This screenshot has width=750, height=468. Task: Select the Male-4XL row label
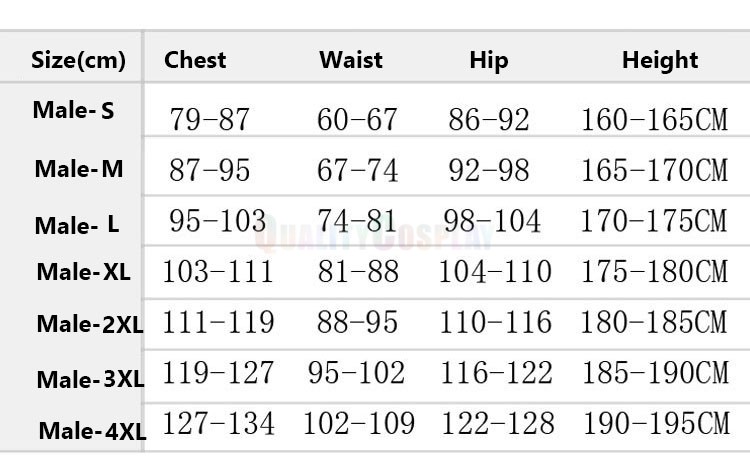(x=92, y=431)
